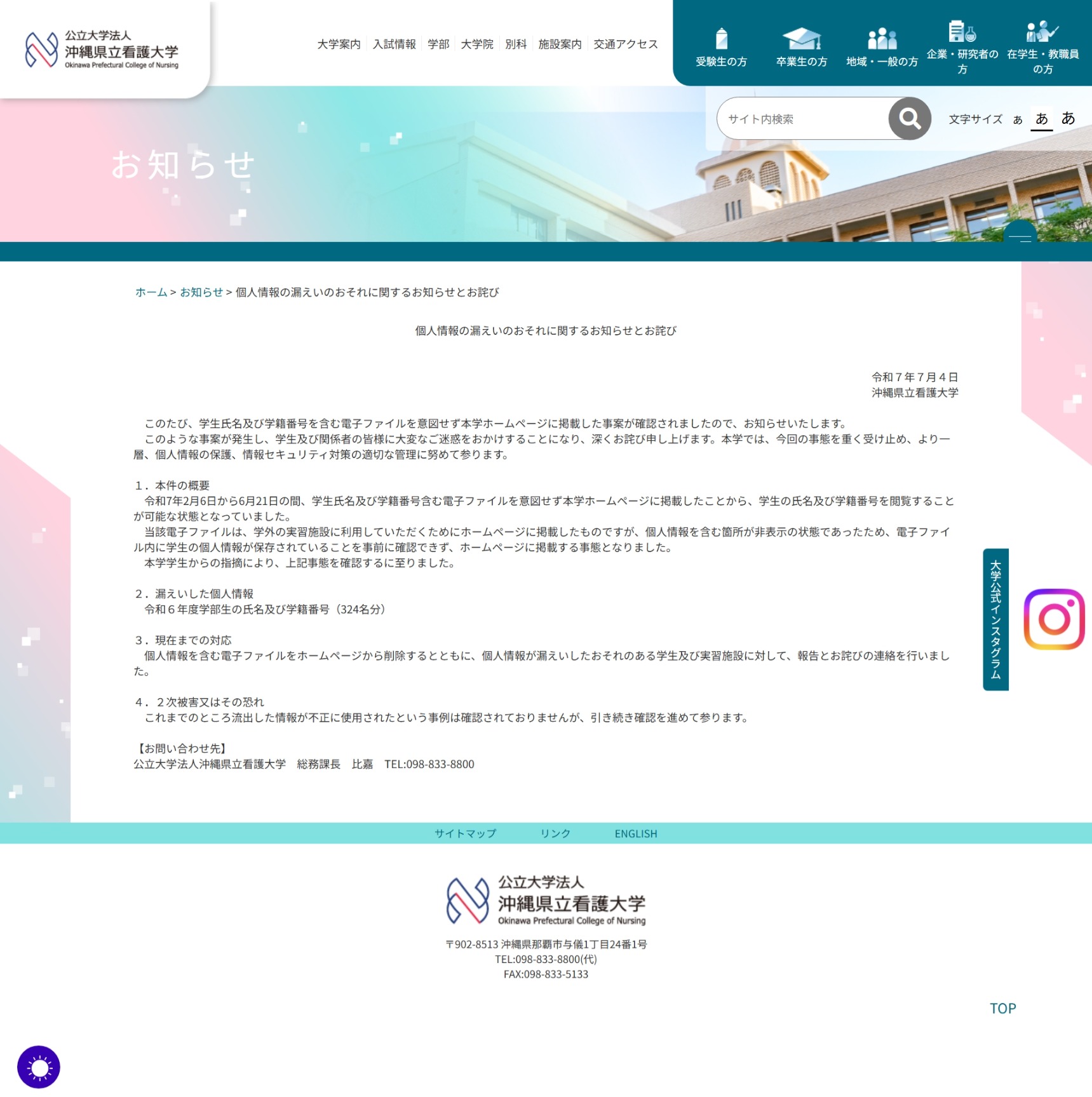Open the サイトマップ footer link
This screenshot has width=1092, height=1097.
pyautogui.click(x=466, y=833)
